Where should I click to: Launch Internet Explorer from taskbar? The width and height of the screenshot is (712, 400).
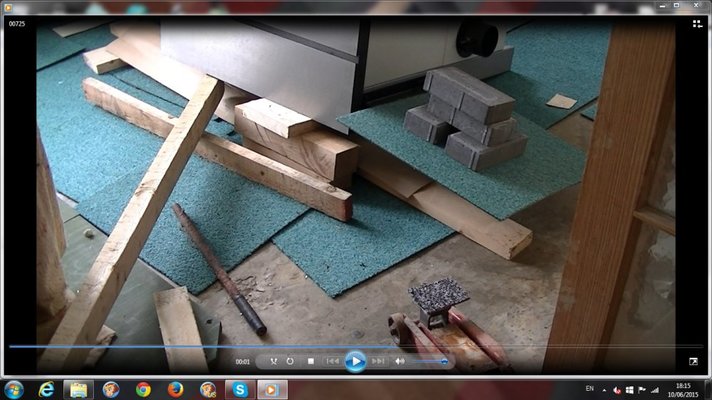46,389
